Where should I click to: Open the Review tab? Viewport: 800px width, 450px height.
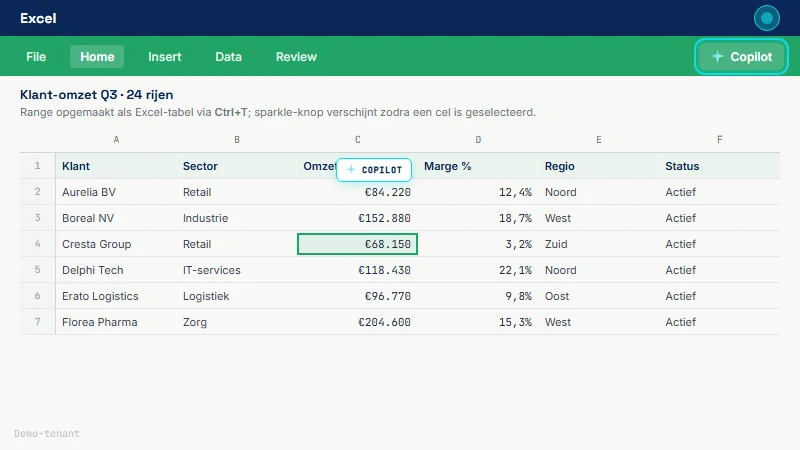point(296,57)
